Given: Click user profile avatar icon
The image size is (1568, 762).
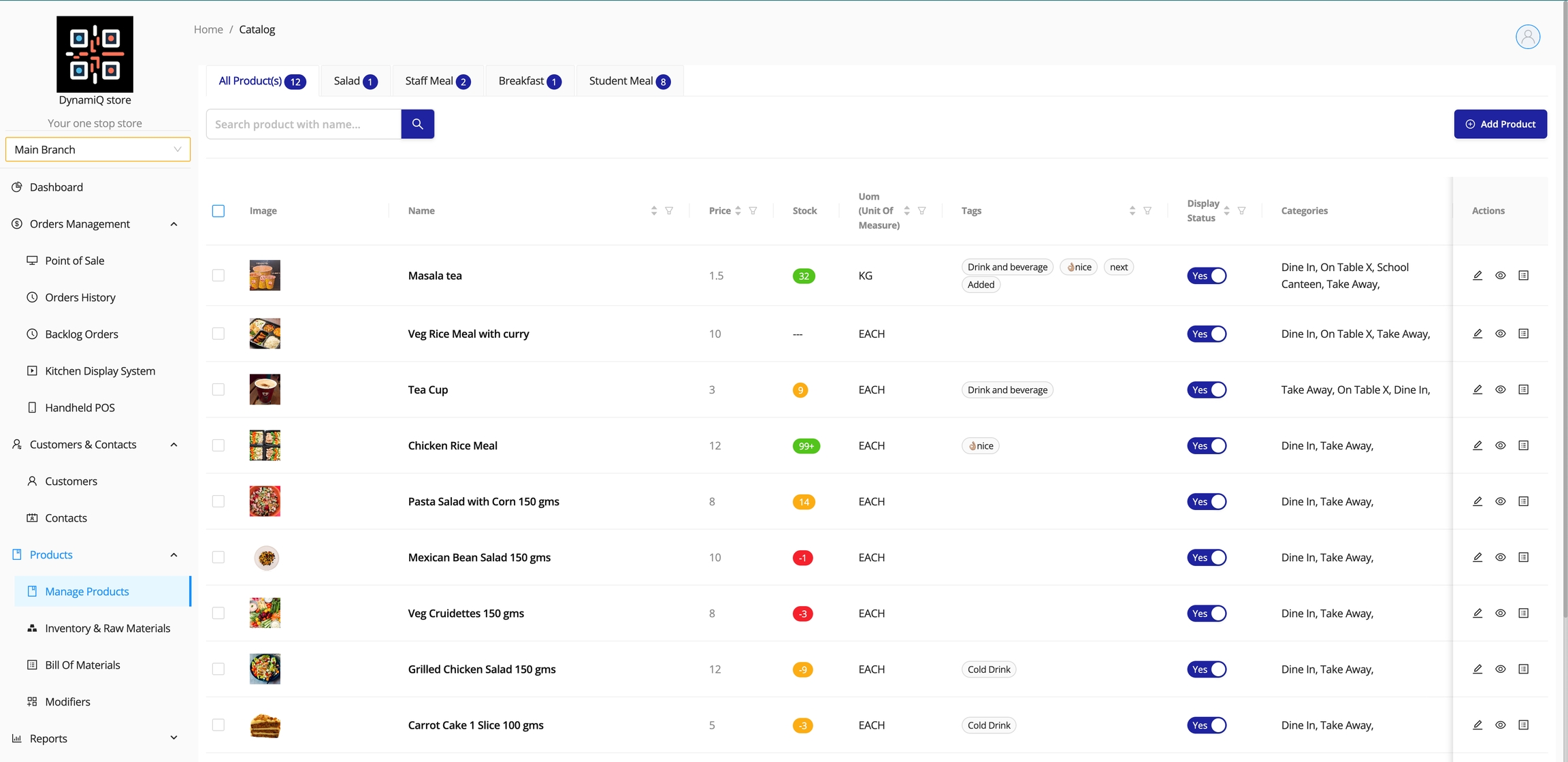Looking at the screenshot, I should tap(1527, 37).
